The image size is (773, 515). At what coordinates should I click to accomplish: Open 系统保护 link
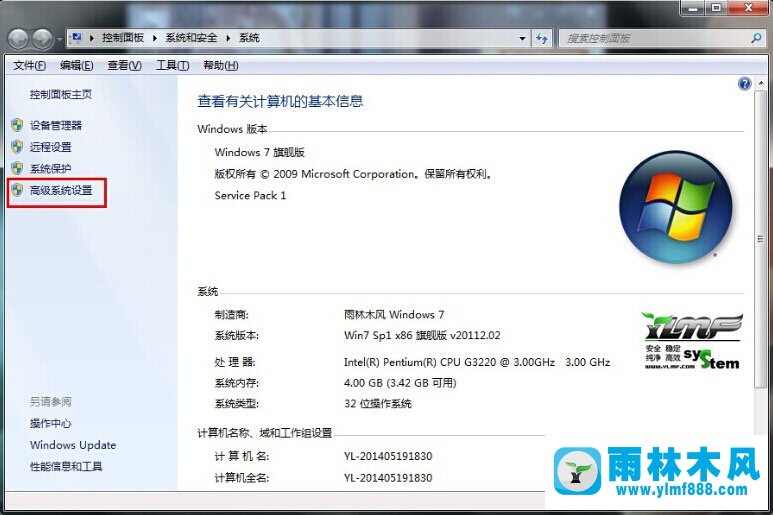tap(50, 169)
